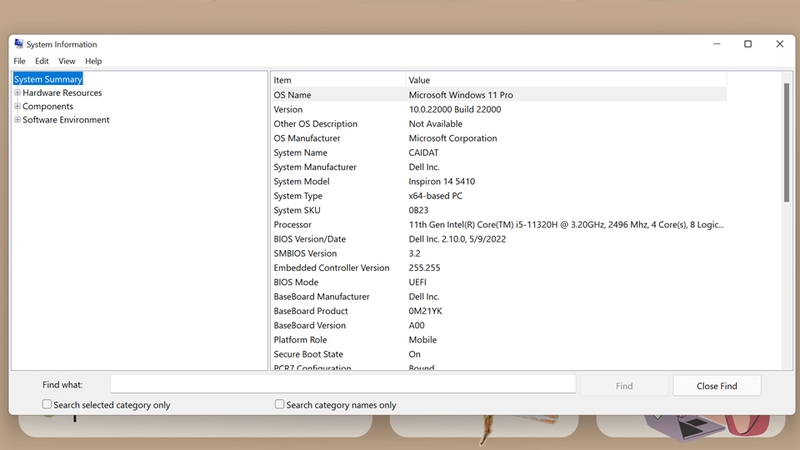Image resolution: width=800 pixels, height=450 pixels.
Task: Click the x64-based PC value
Action: tap(435, 196)
